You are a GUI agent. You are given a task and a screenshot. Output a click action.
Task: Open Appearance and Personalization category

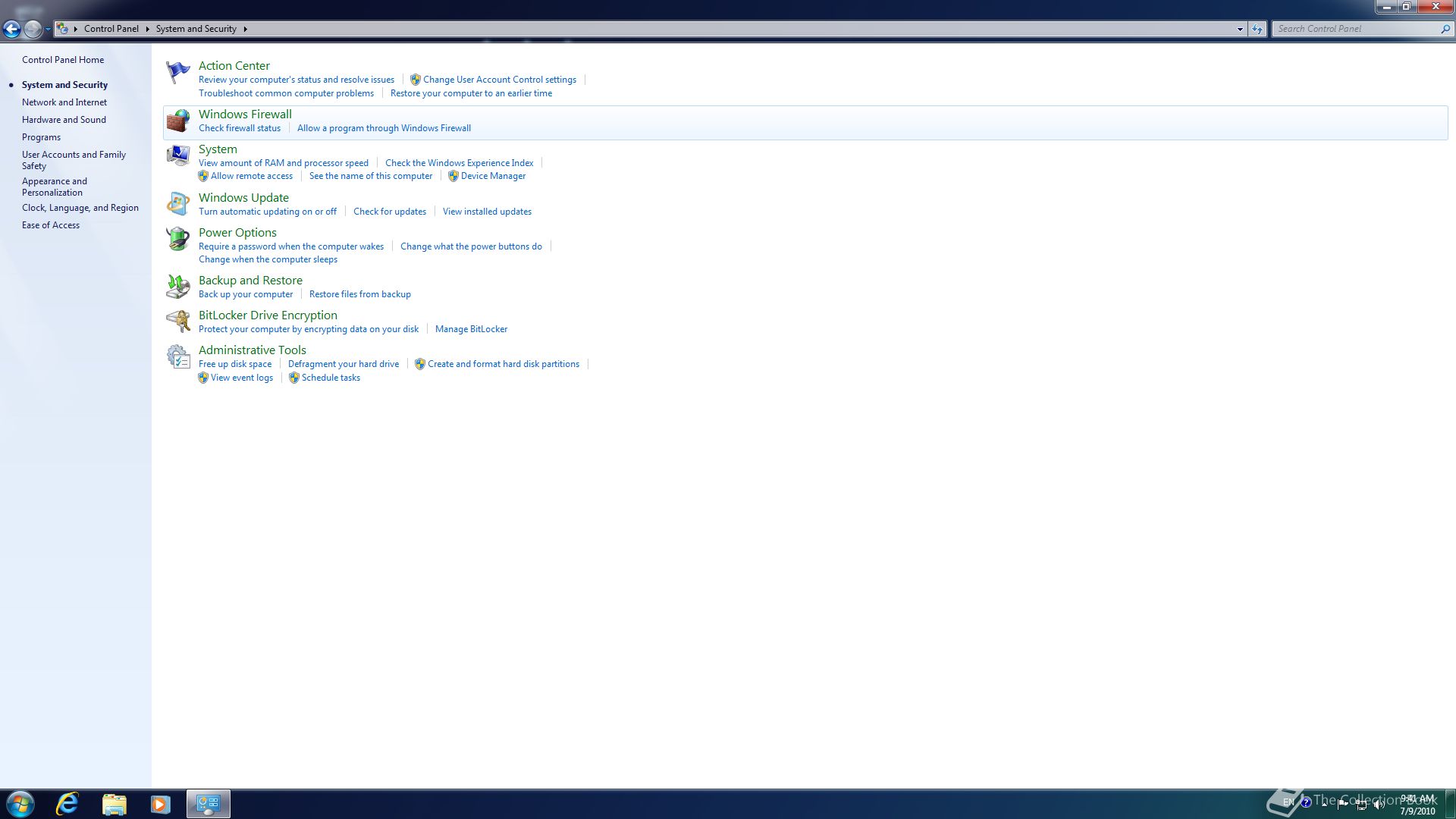(x=55, y=187)
